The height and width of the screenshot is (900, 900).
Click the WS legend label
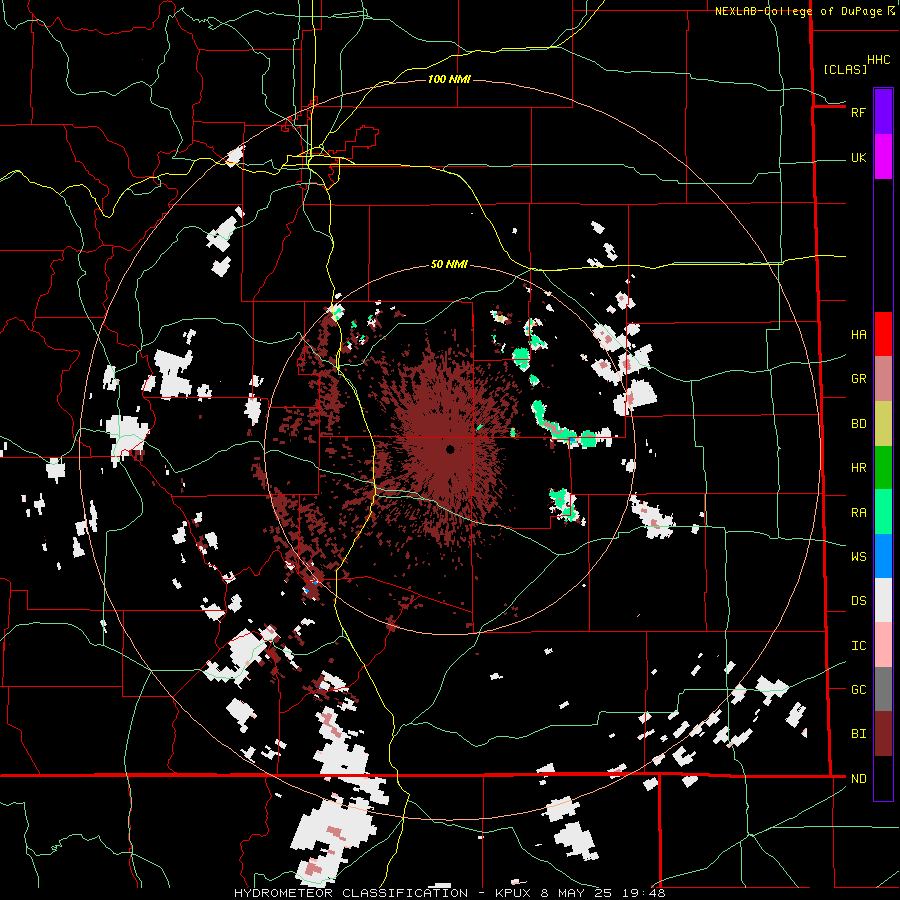[858, 556]
